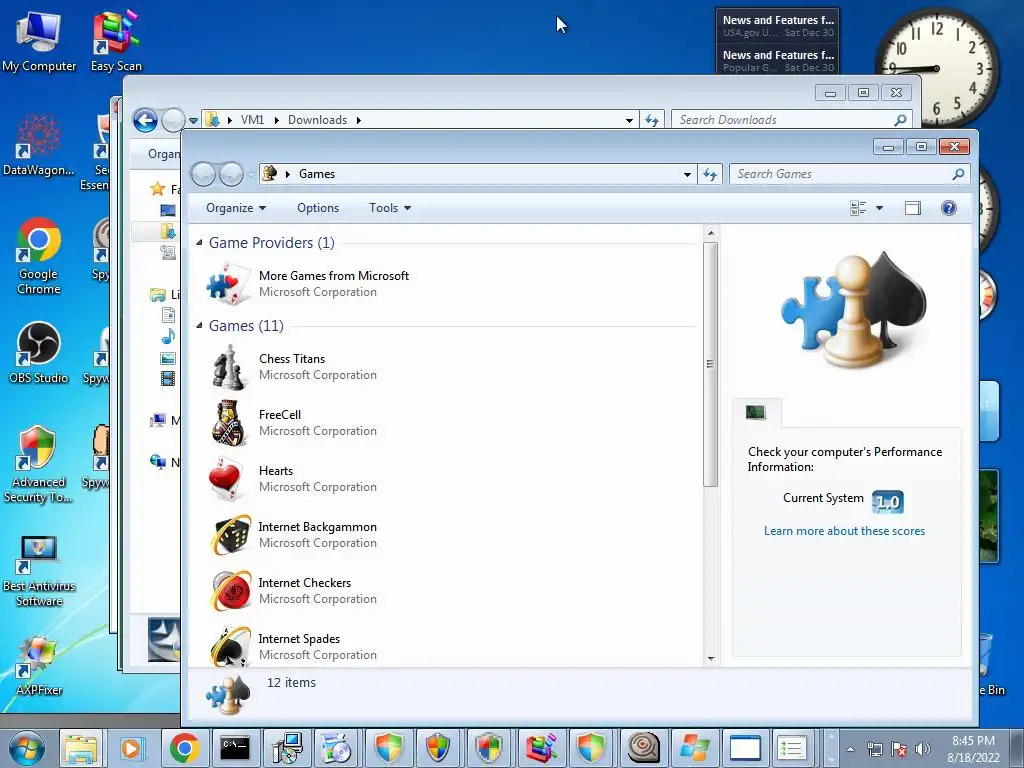Click the Windows Start button
1024x768 pixels.
coord(27,748)
